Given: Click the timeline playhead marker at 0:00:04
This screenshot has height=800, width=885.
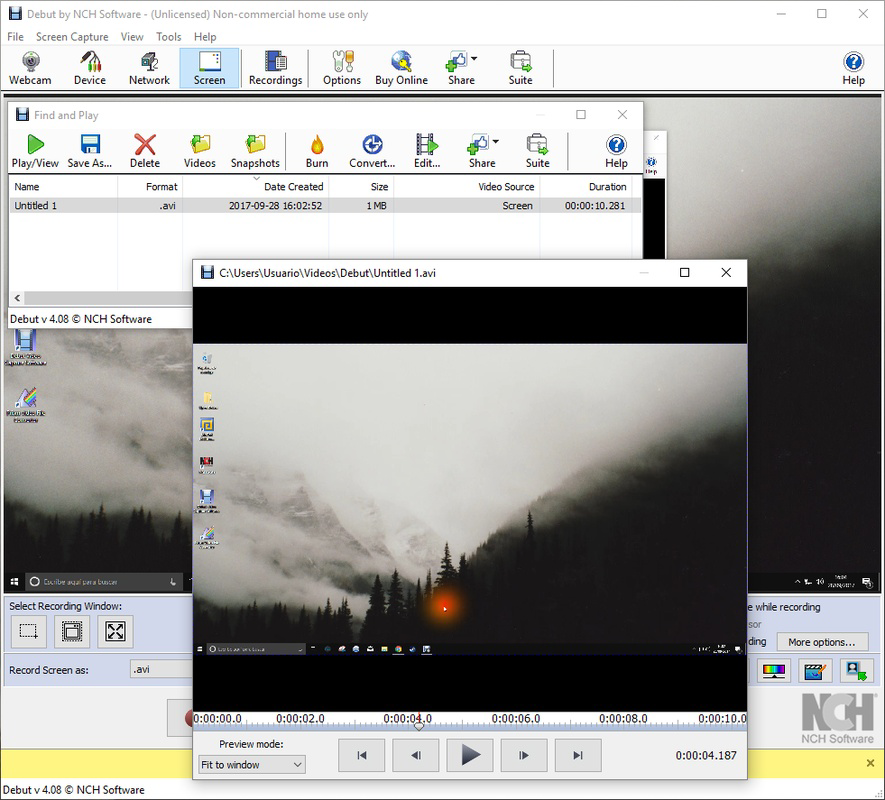Looking at the screenshot, I should (x=419, y=726).
